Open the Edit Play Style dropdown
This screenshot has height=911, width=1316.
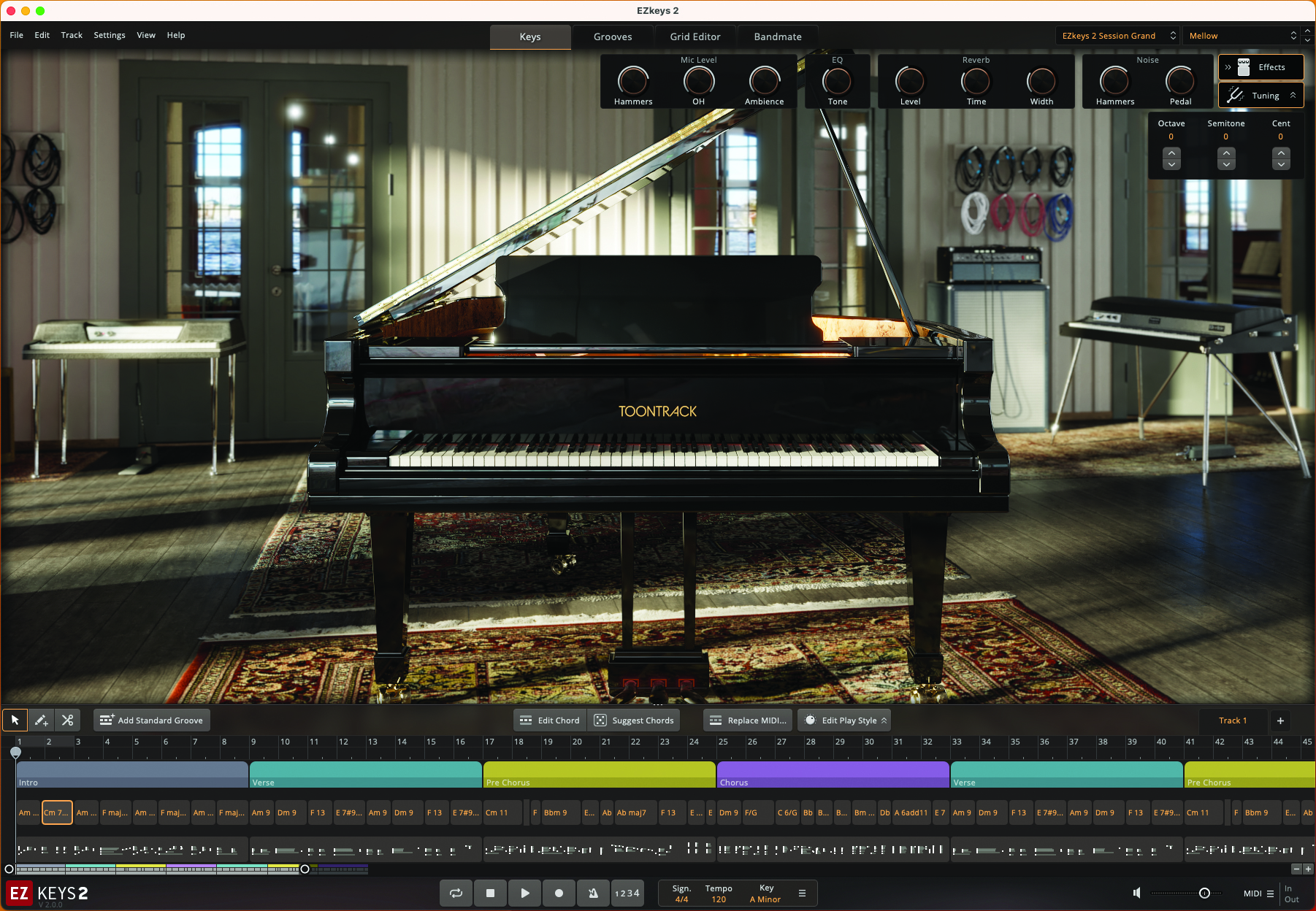tap(844, 720)
